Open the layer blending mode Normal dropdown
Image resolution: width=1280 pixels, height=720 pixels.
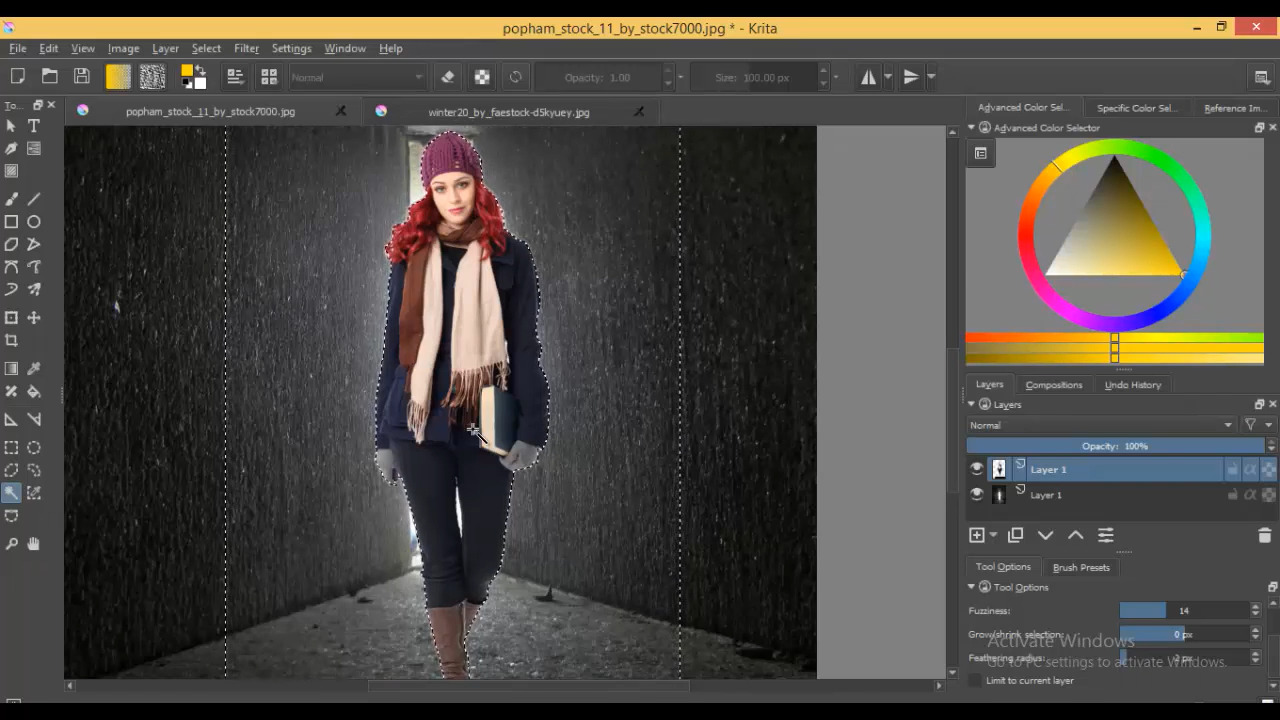coord(1100,425)
